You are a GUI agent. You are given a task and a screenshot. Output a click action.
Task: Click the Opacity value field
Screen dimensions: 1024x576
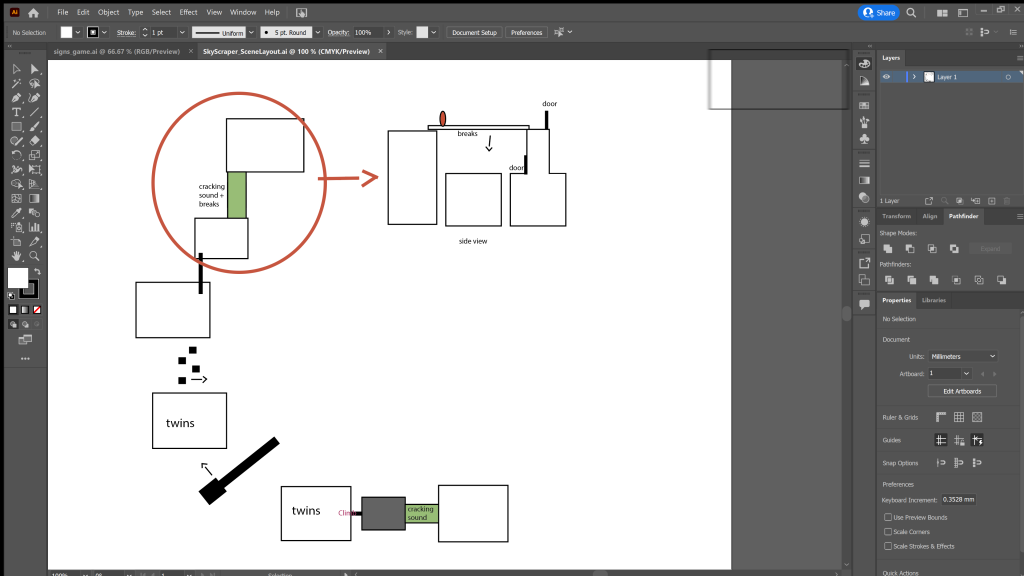click(x=368, y=33)
